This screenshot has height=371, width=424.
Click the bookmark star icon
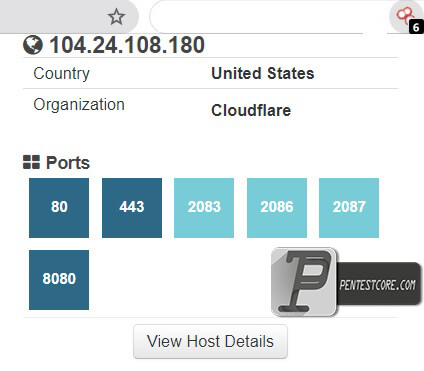point(116,17)
